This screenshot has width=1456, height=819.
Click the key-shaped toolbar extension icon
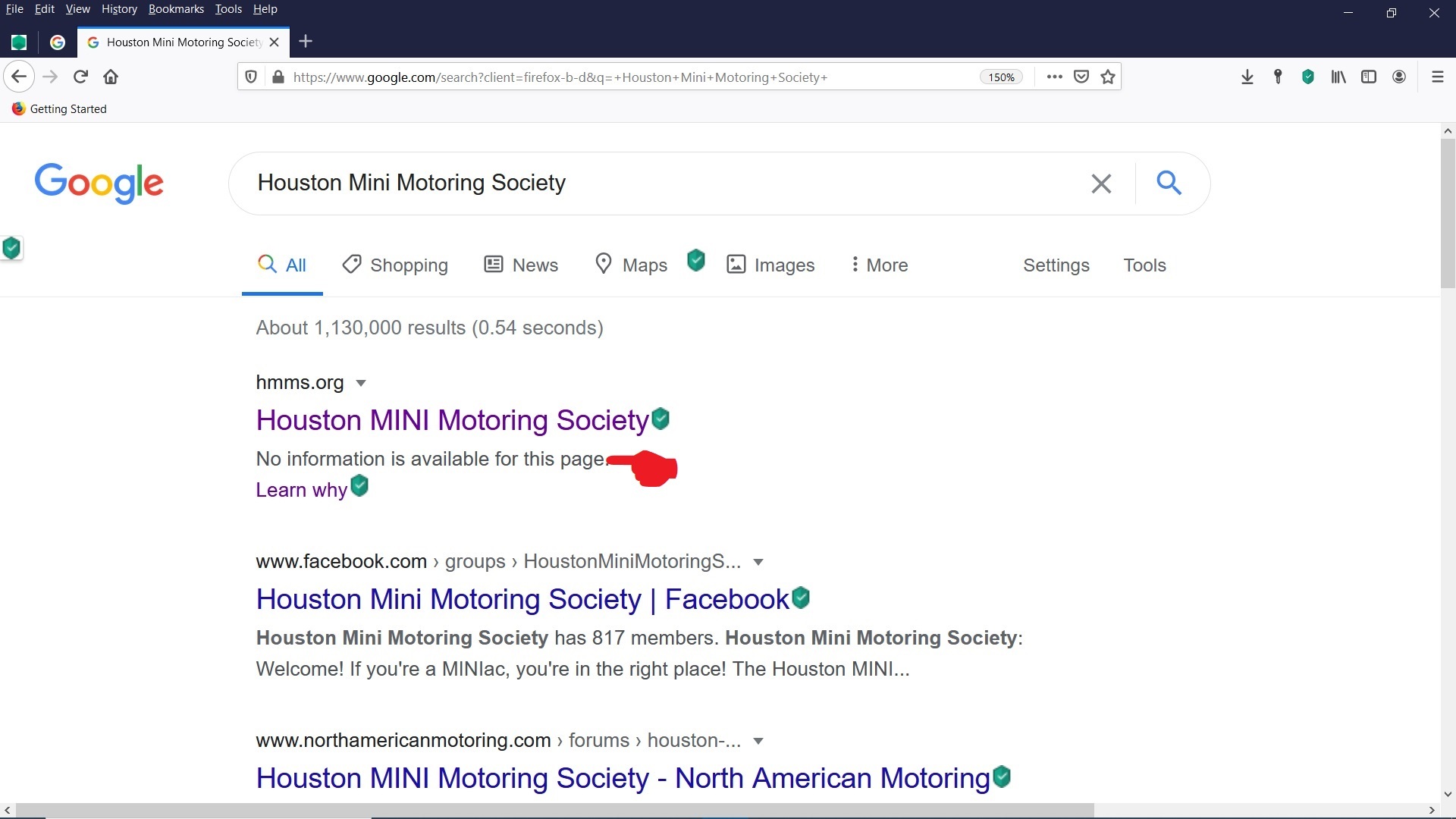(1278, 77)
